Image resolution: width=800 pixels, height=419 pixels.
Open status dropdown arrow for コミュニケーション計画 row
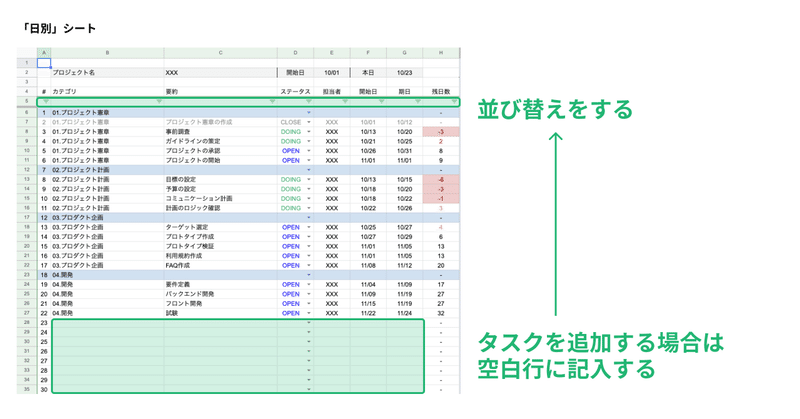tap(309, 199)
